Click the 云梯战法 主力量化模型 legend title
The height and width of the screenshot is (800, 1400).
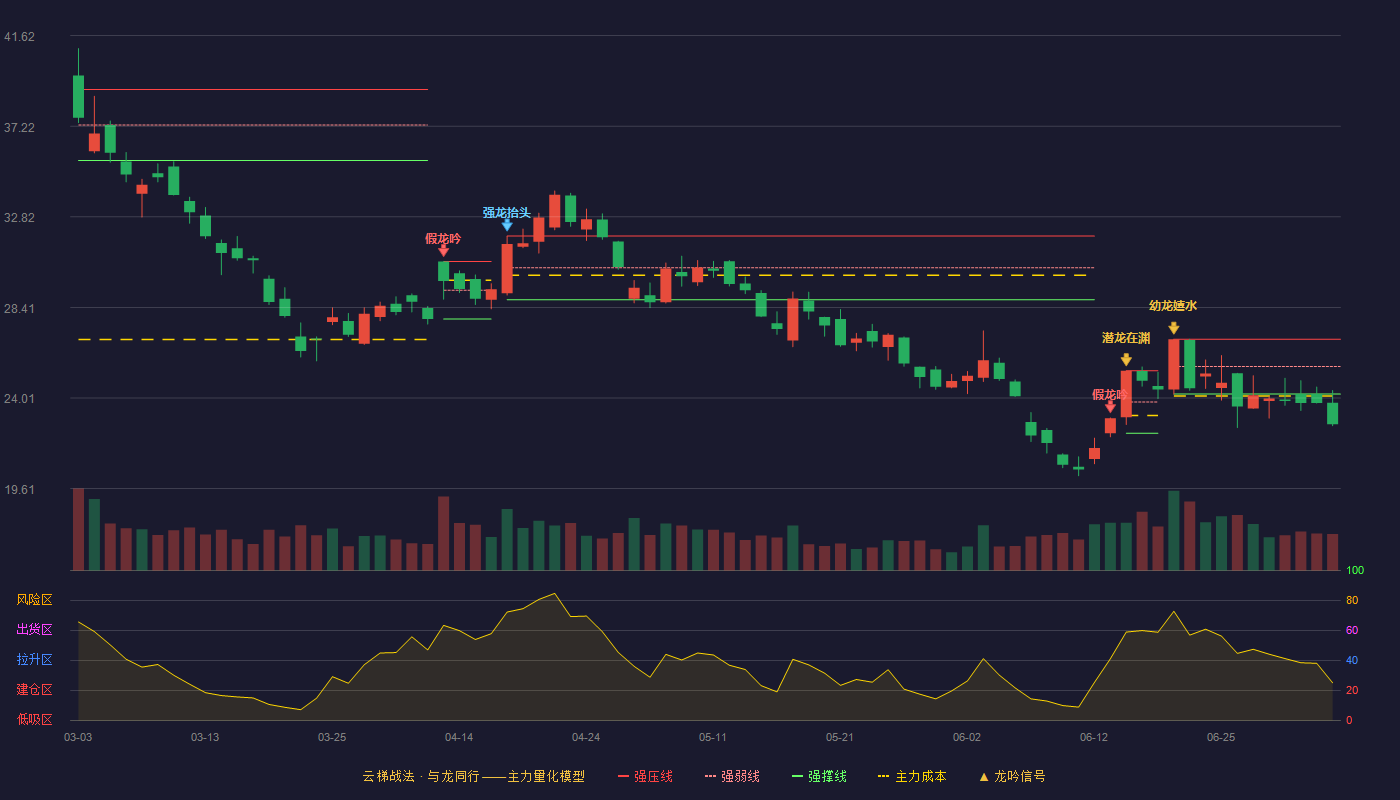click(x=473, y=776)
